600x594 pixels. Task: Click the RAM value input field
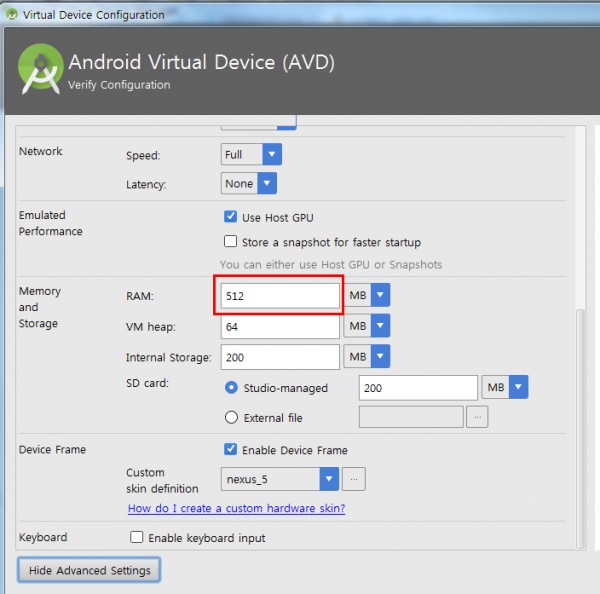[280, 295]
